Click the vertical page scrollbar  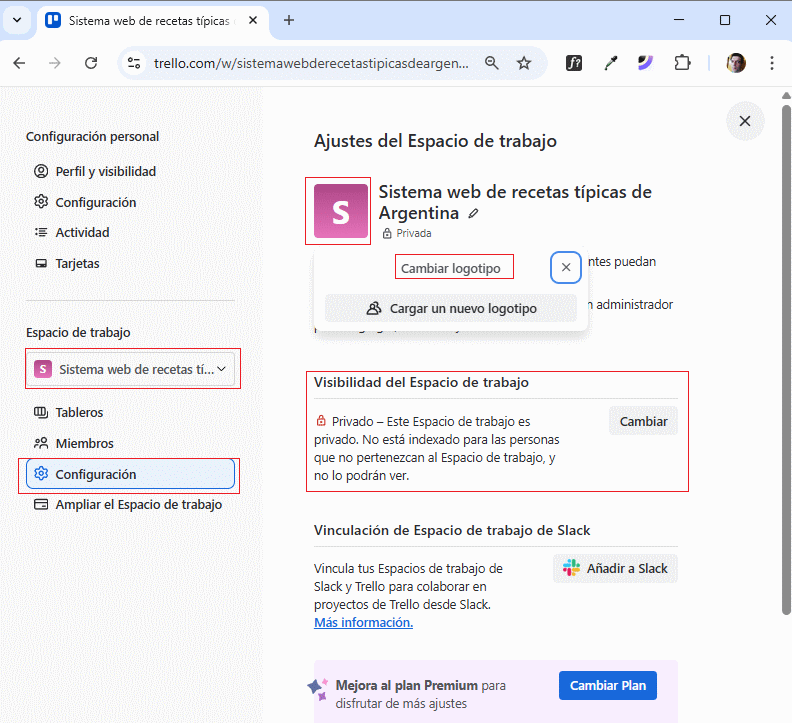(x=785, y=350)
